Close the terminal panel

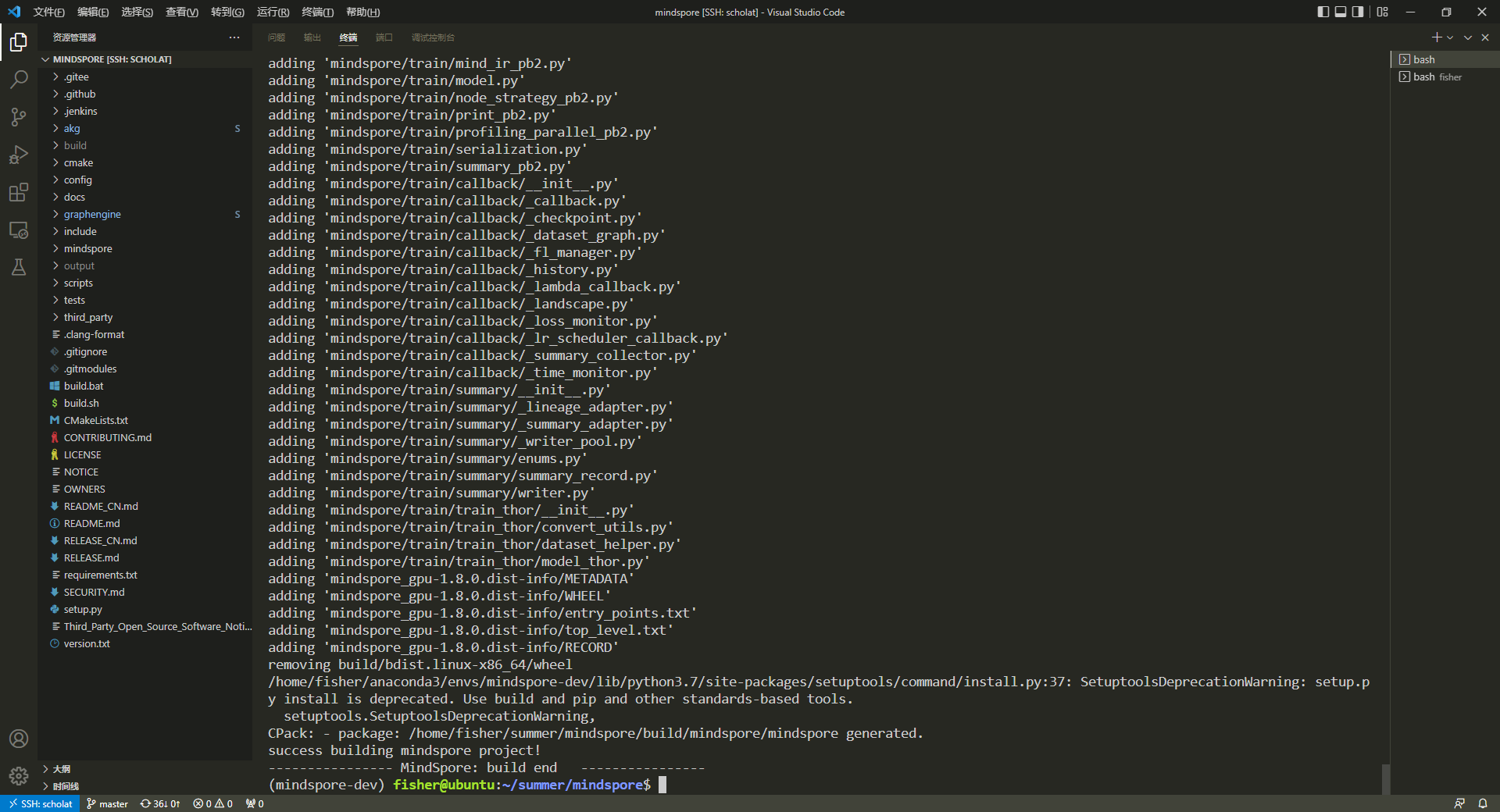click(1485, 37)
